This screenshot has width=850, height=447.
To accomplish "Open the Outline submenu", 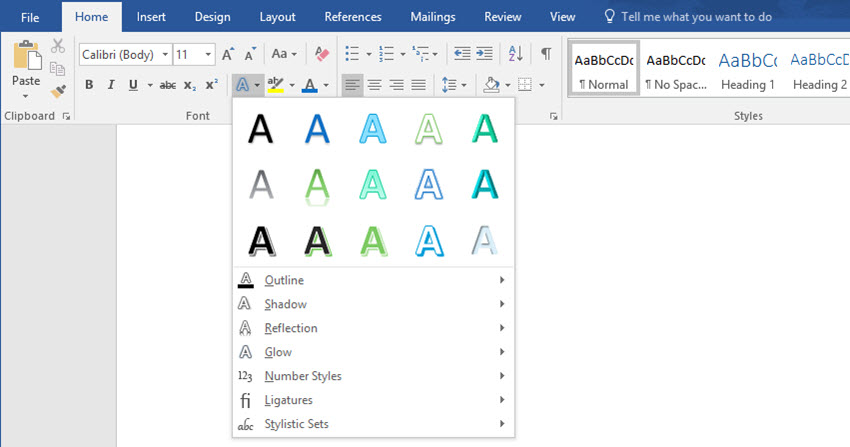I will [x=374, y=280].
